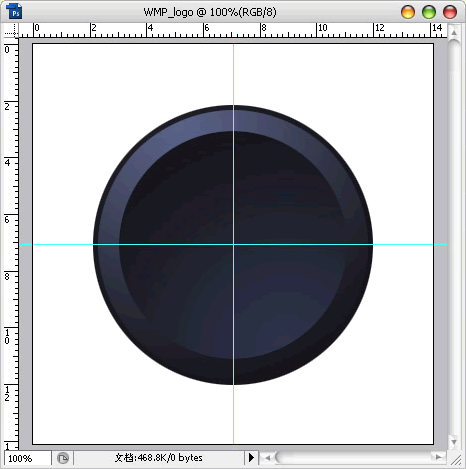Close the WMP_logo document window
466x469 pixels.
450,12
